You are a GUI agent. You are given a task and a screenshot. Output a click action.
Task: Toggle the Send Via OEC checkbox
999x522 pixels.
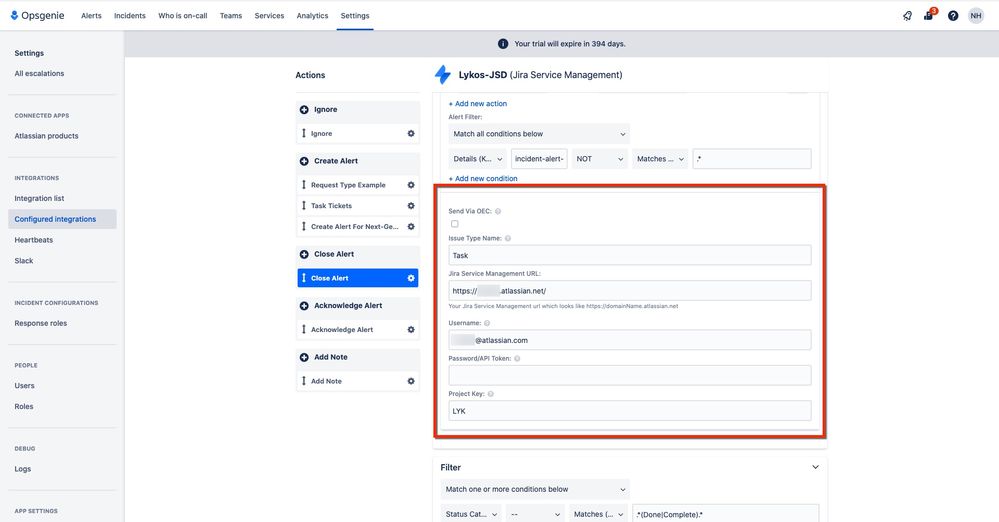454,224
